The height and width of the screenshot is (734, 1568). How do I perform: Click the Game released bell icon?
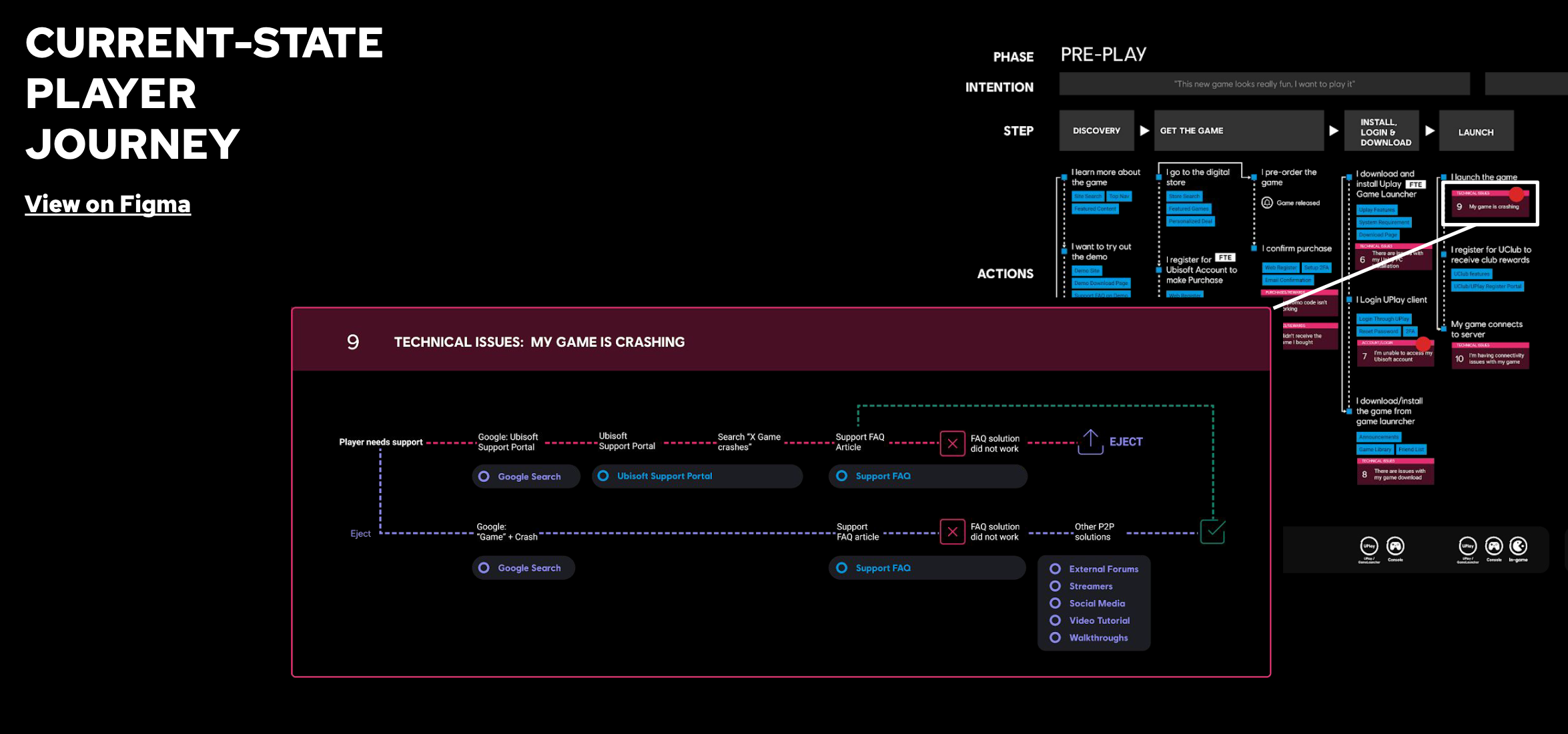point(1267,203)
